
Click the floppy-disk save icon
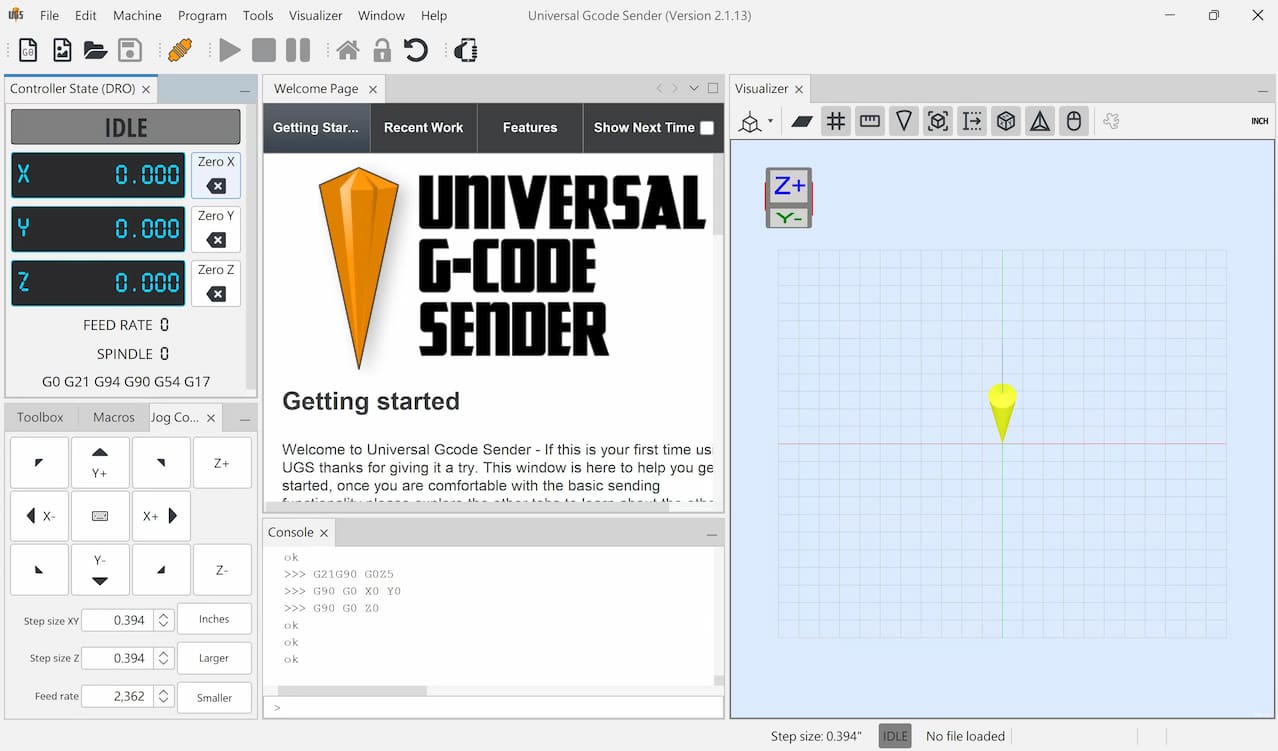point(129,50)
